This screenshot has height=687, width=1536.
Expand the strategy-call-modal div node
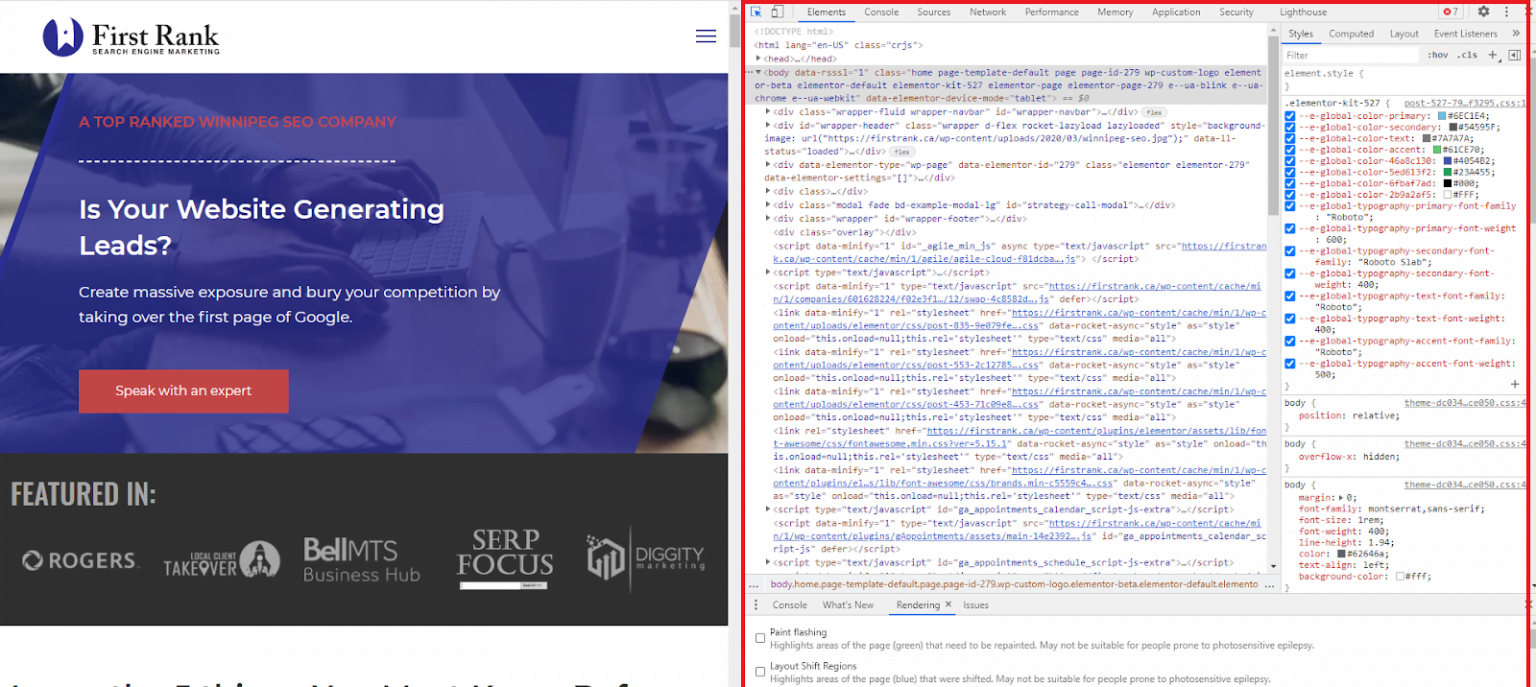[x=768, y=205]
